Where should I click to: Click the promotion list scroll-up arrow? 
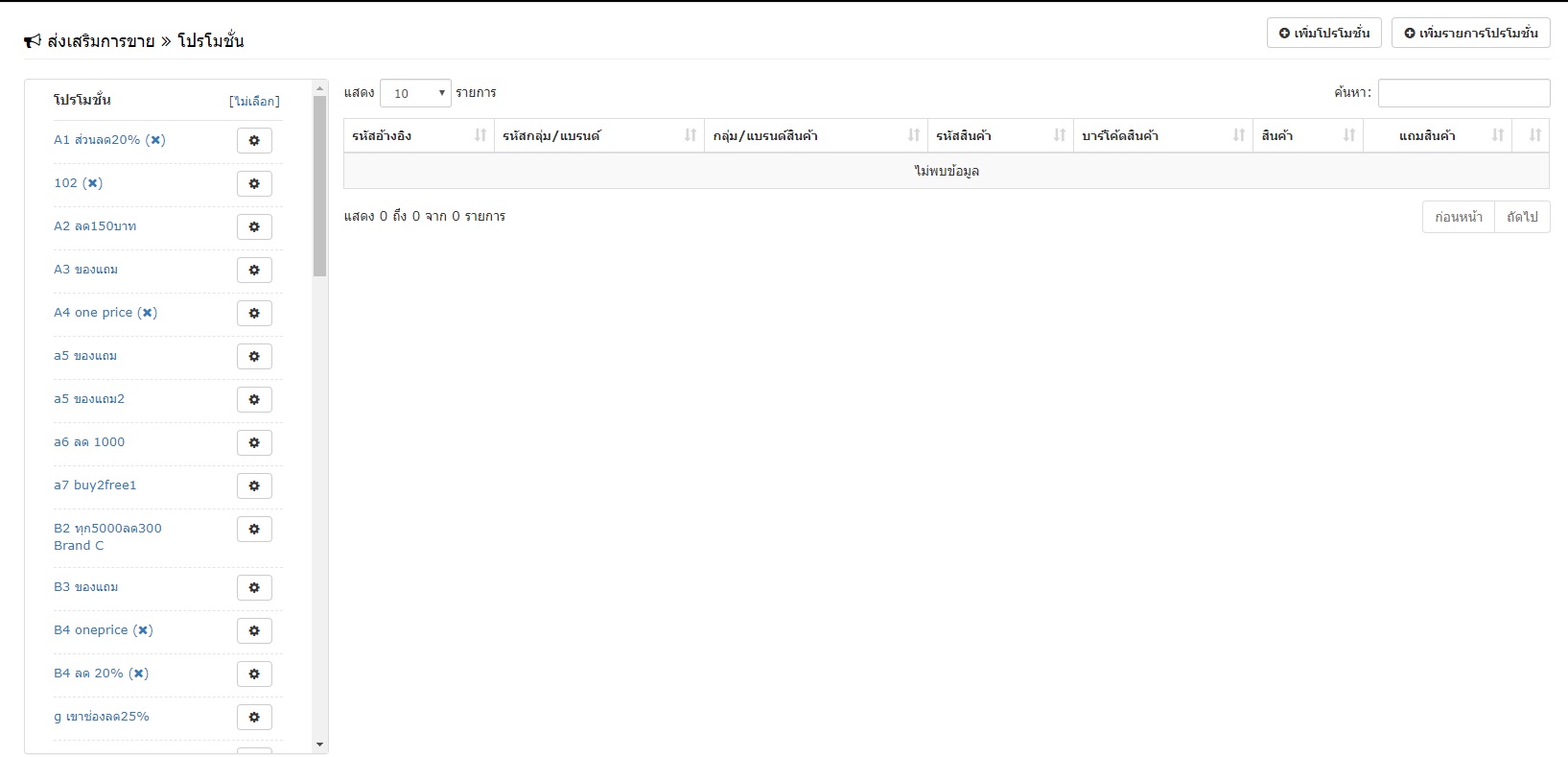click(320, 88)
